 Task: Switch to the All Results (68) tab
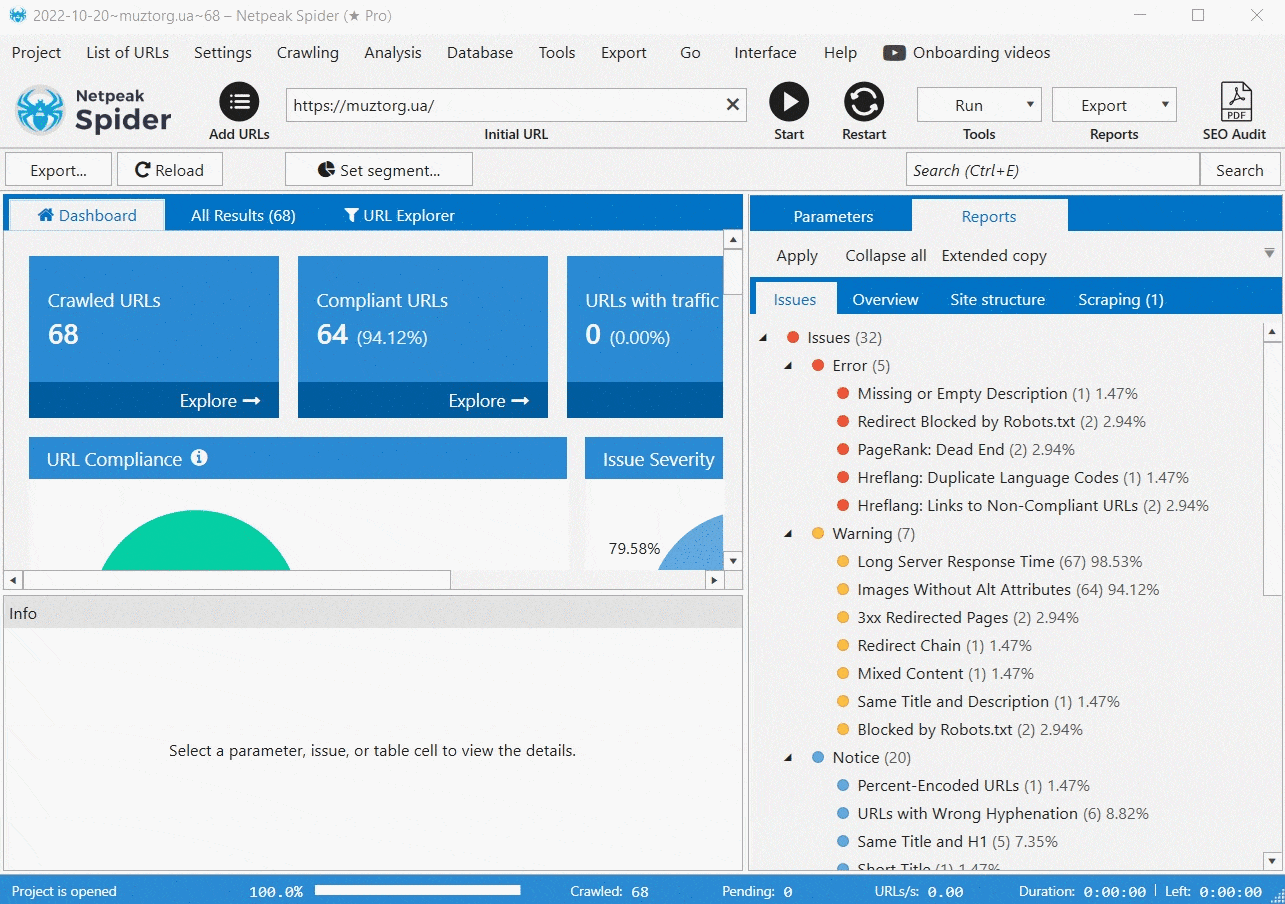coord(243,215)
